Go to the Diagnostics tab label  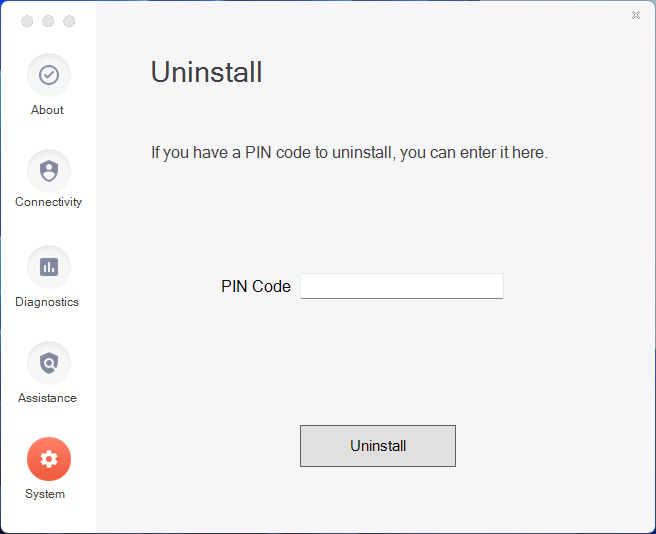pos(47,302)
